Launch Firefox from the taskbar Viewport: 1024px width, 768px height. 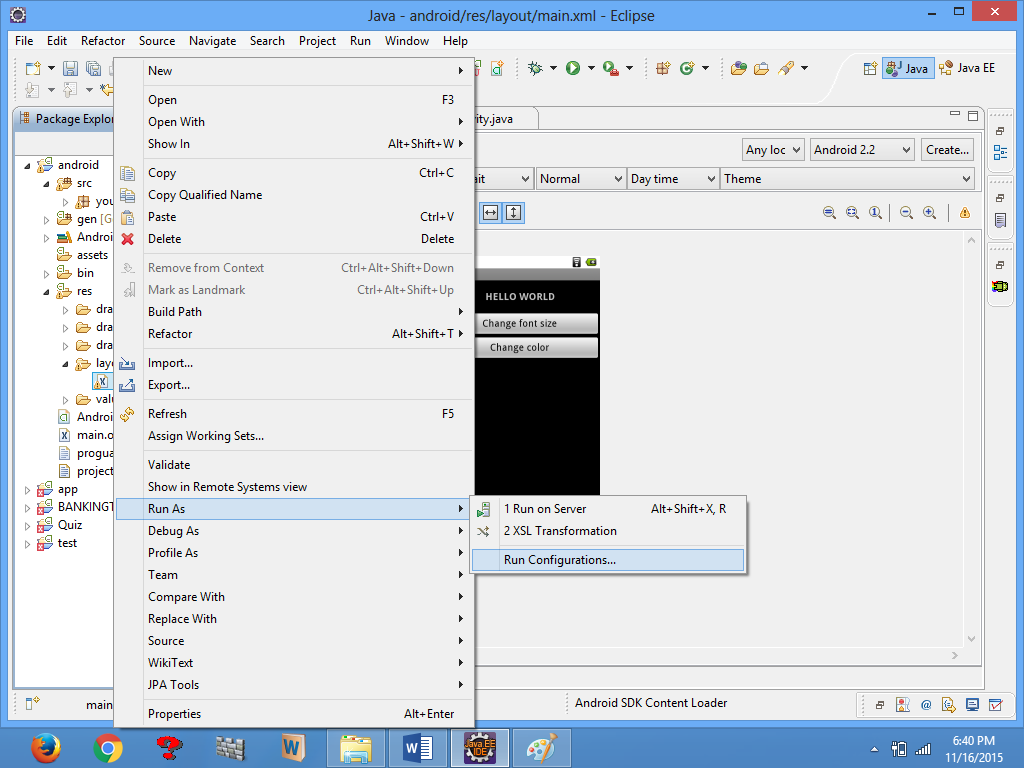click(45, 747)
